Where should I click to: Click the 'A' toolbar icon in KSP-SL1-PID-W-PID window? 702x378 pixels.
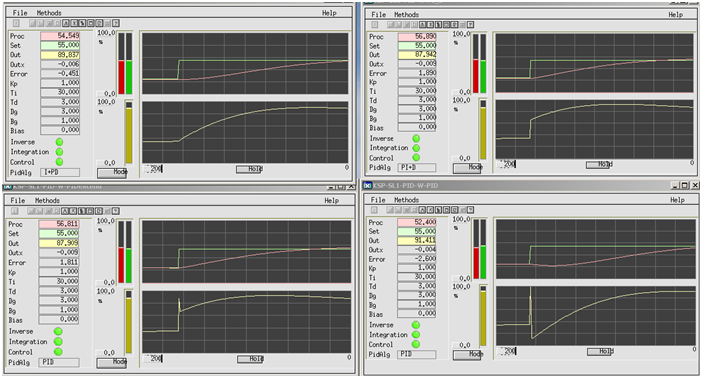(422, 210)
